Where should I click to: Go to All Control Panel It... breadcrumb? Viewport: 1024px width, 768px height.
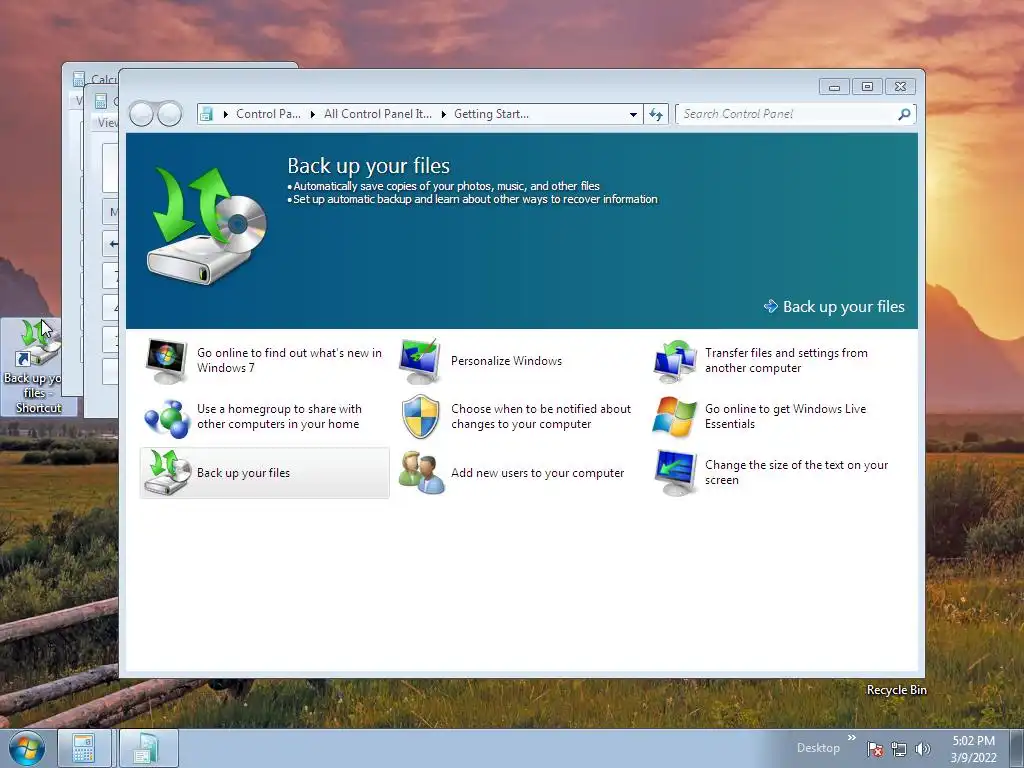pos(377,114)
